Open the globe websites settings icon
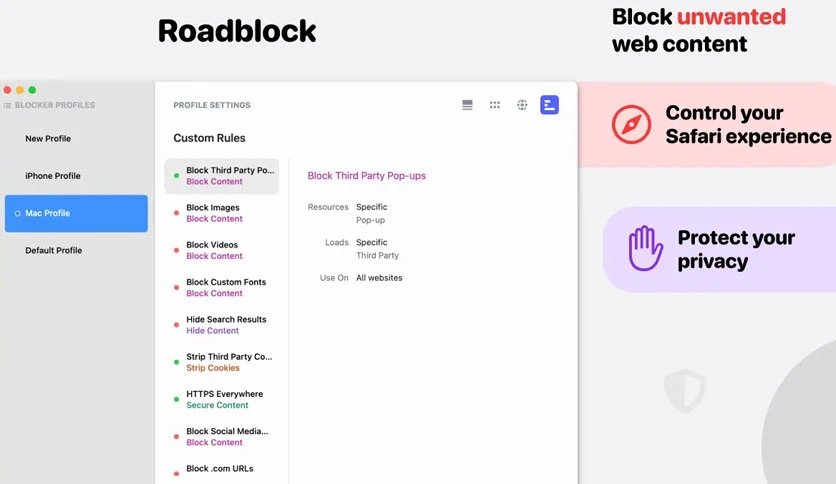Image resolution: width=836 pixels, height=484 pixels. [522, 105]
